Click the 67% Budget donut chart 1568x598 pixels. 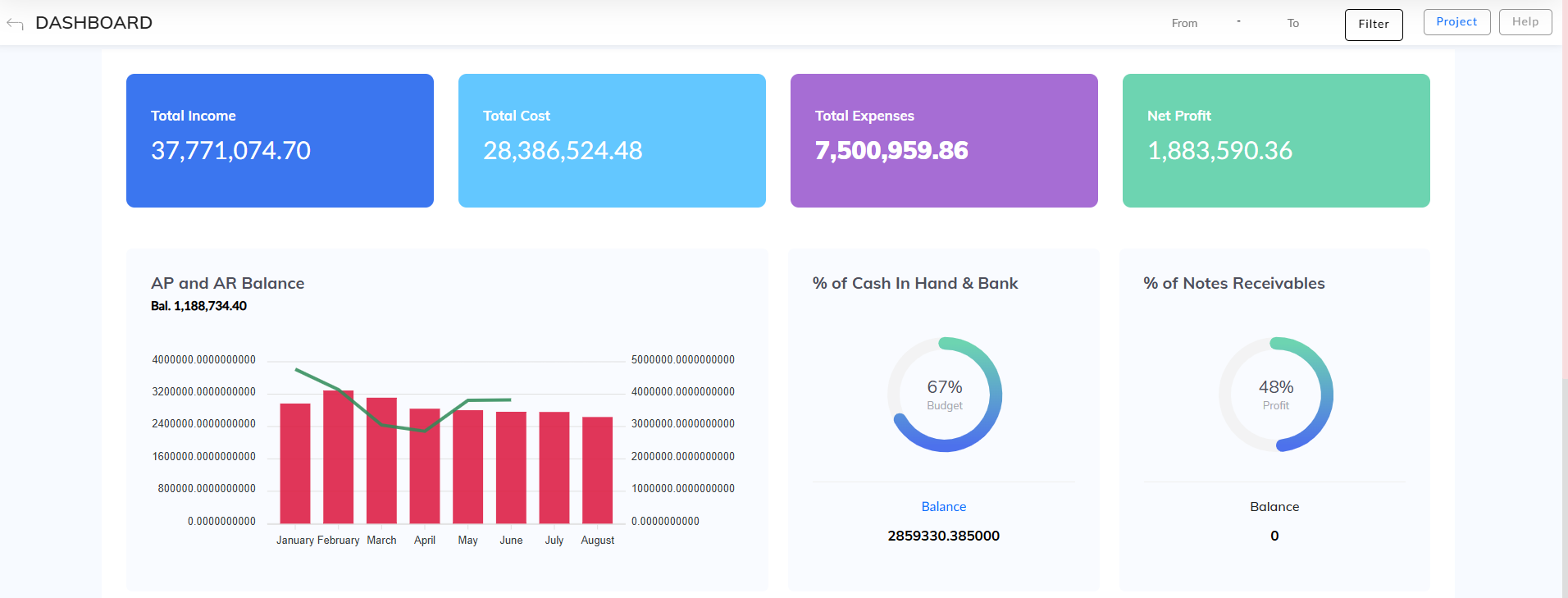click(x=945, y=395)
